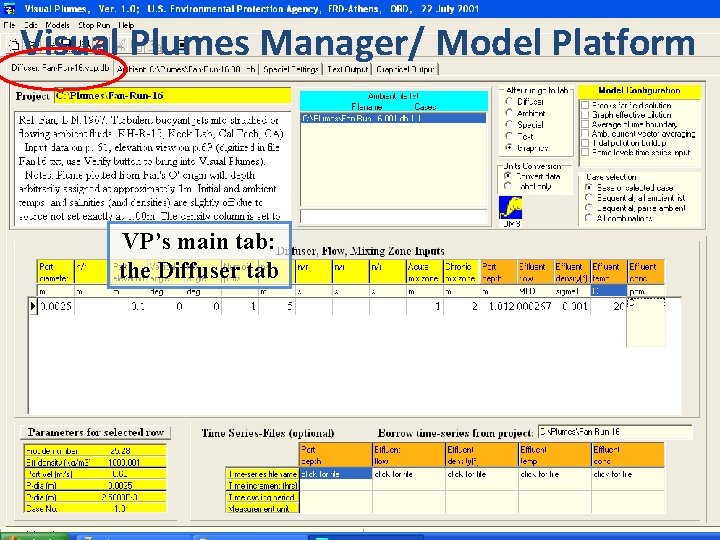Select Base or selected case option
The image size is (720, 540).
[x=589, y=187]
